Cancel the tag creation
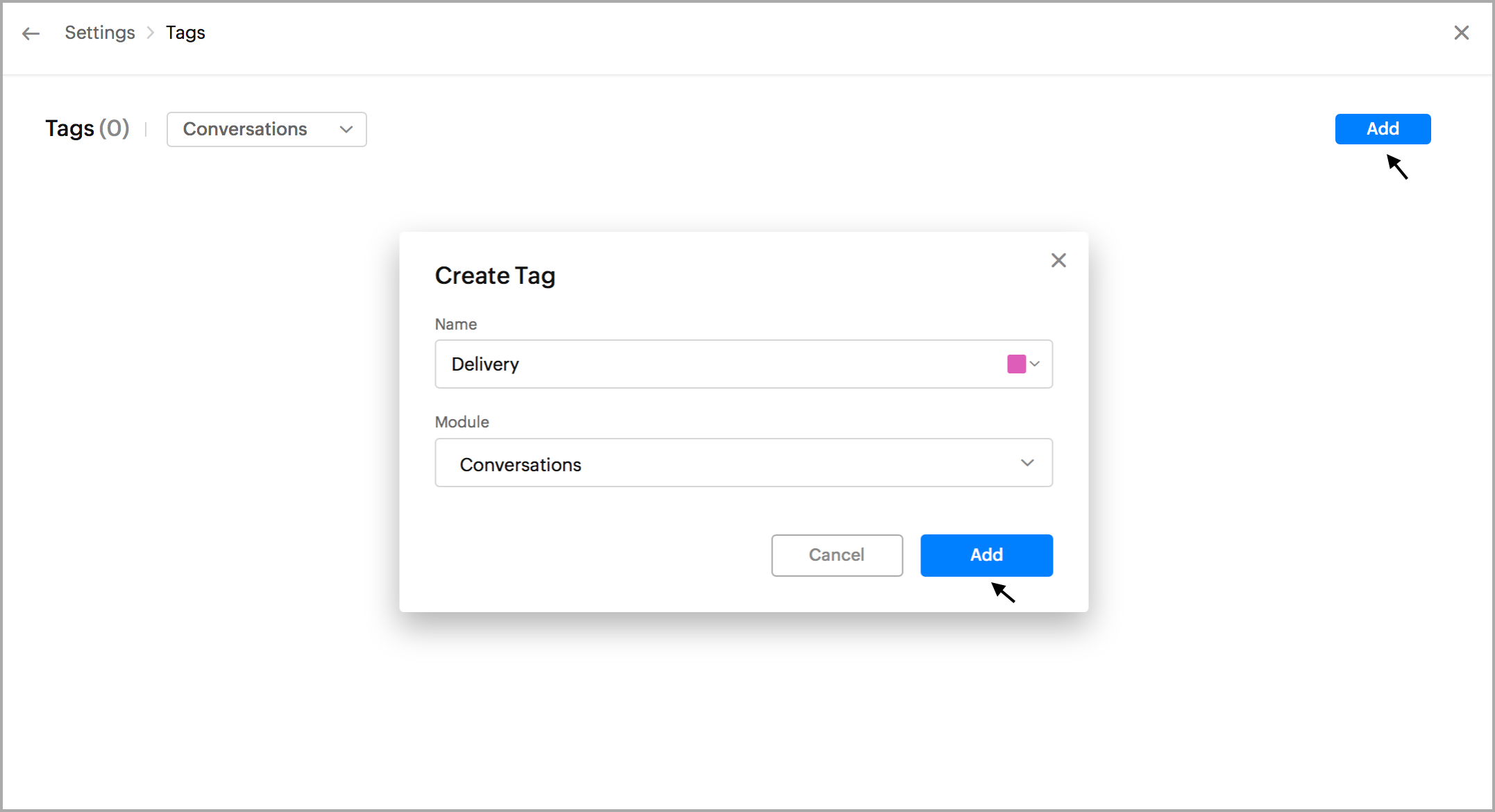 click(836, 555)
